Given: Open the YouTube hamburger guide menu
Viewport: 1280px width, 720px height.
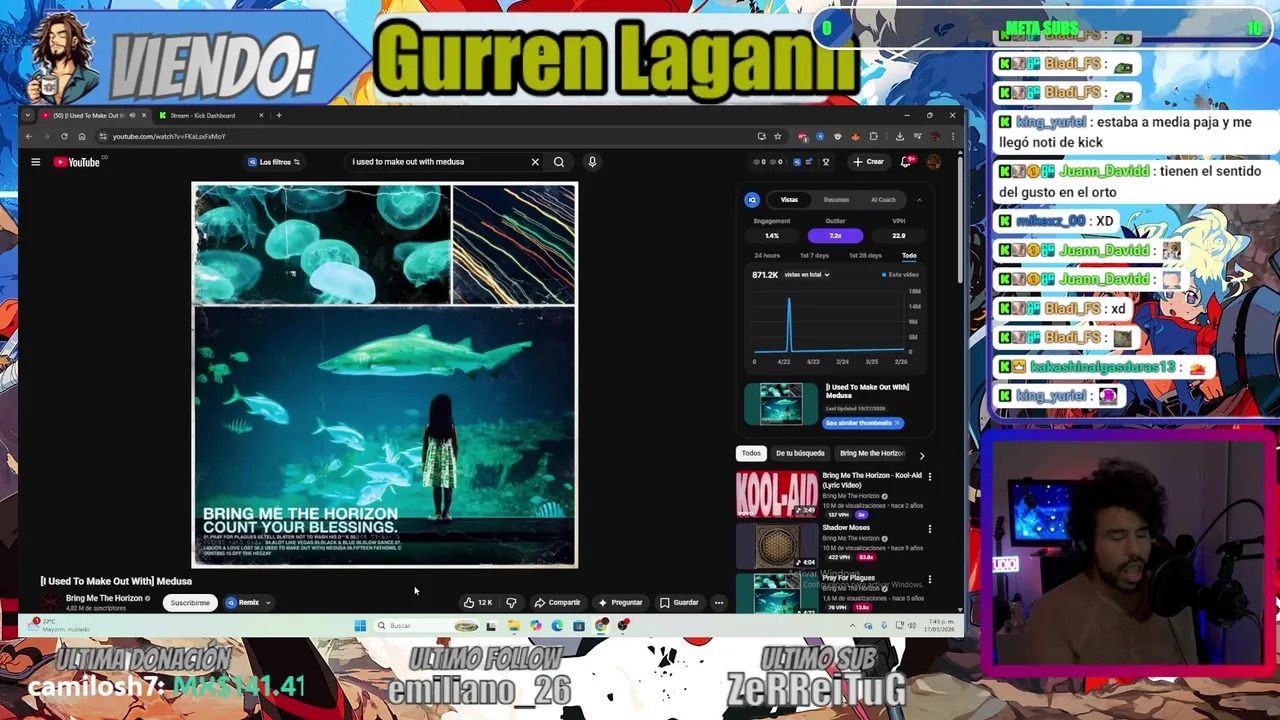Looking at the screenshot, I should coord(35,162).
